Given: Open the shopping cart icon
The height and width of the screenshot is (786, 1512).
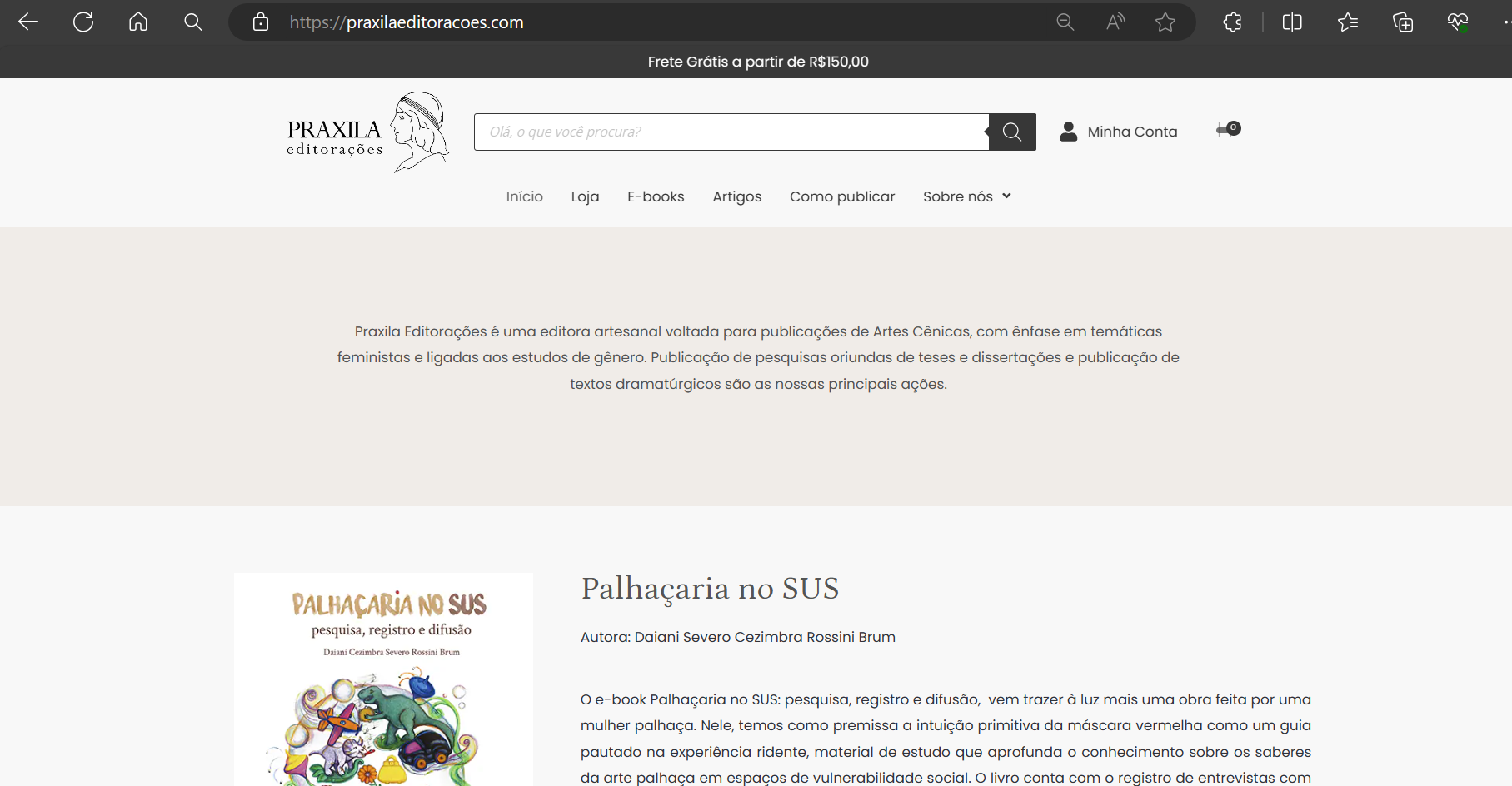Looking at the screenshot, I should 1228,129.
